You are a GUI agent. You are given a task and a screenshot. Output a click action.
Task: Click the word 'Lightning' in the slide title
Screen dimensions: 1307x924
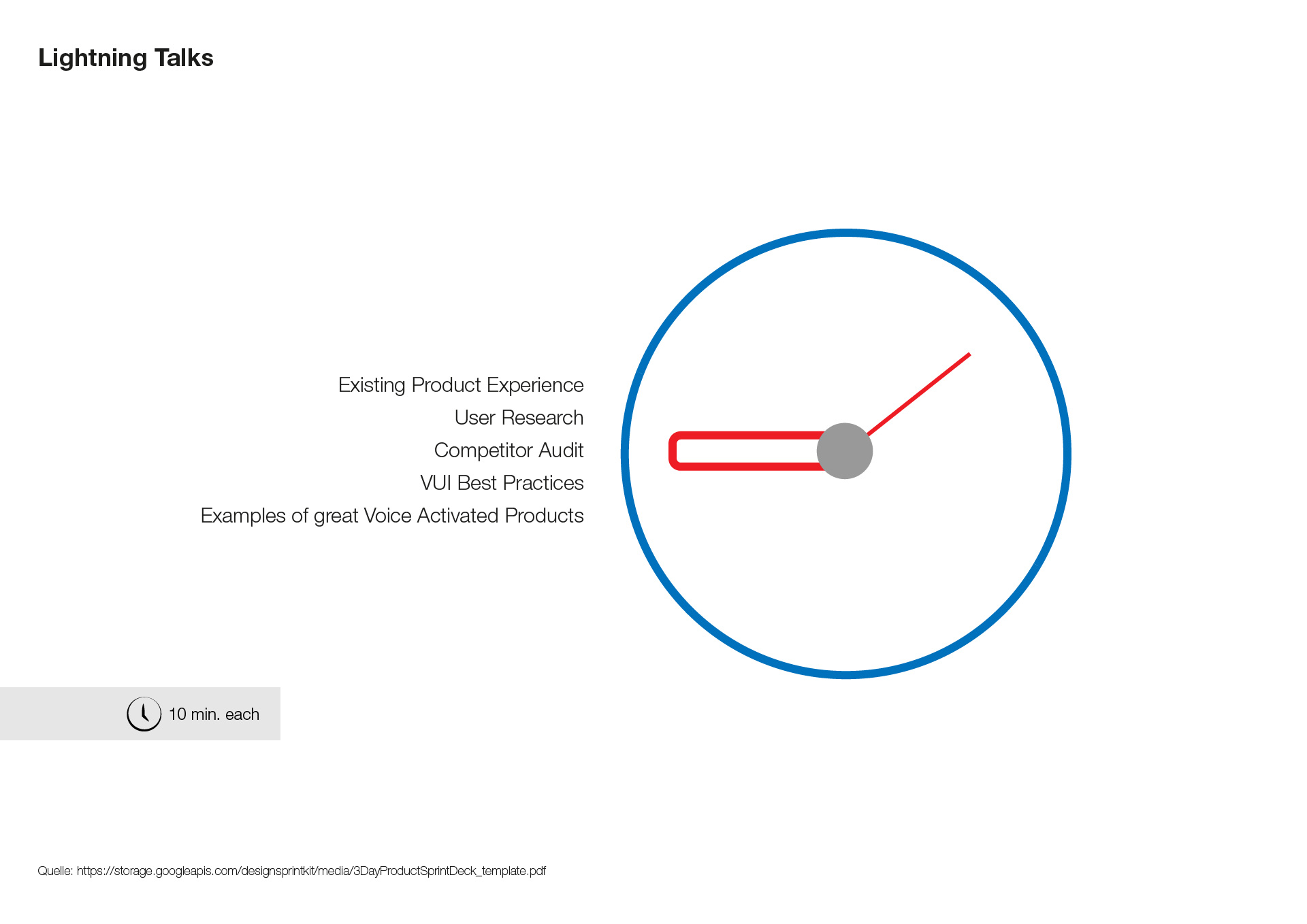(x=93, y=59)
